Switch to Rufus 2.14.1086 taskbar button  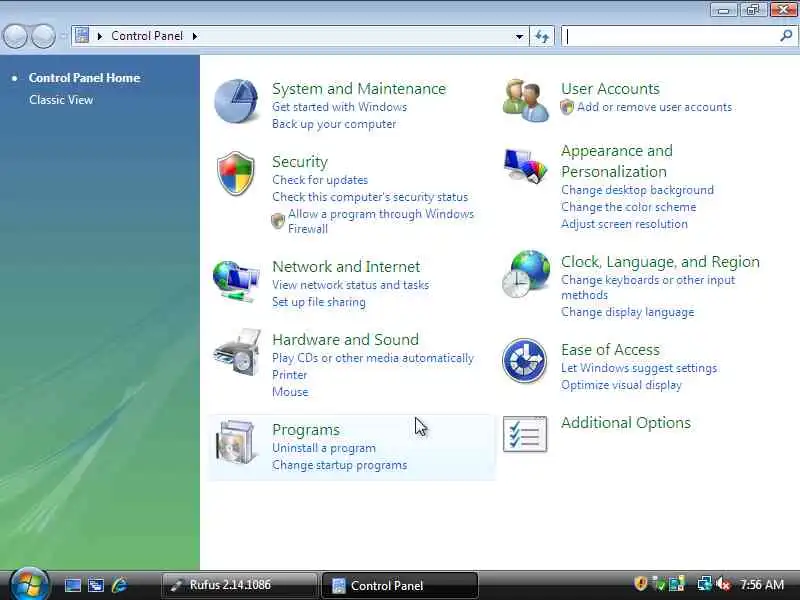coord(239,585)
